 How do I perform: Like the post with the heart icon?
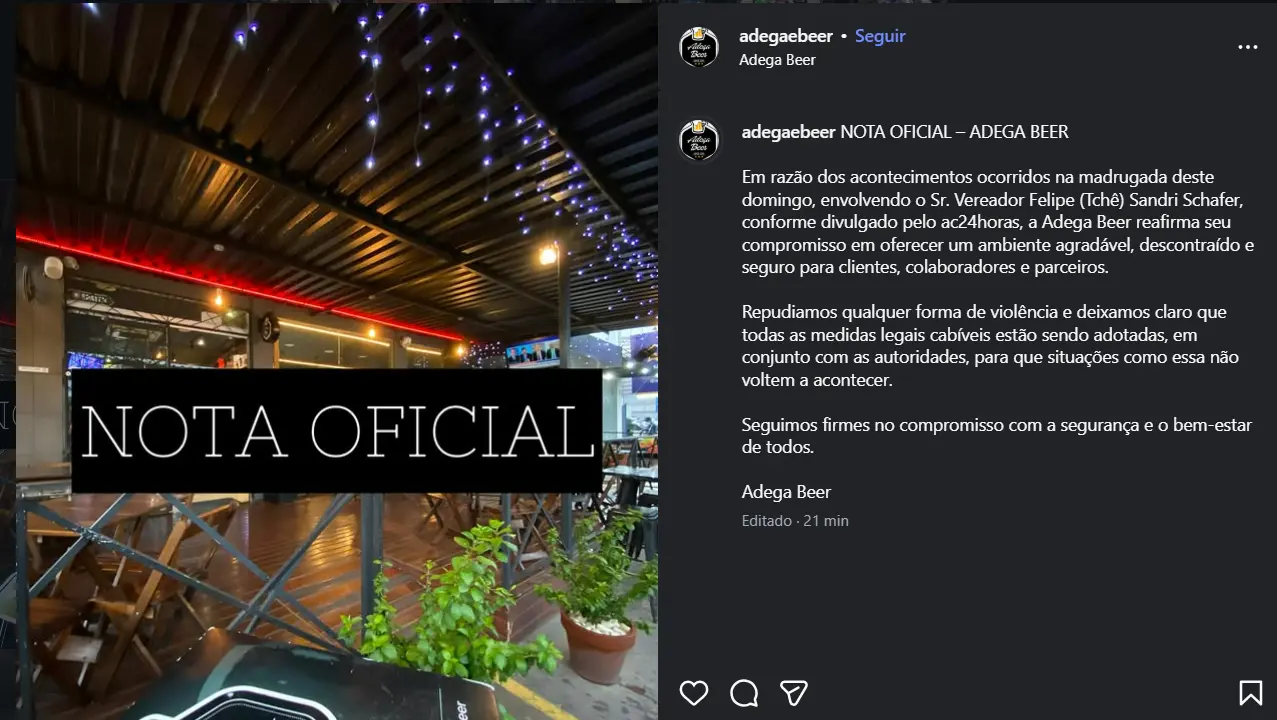click(693, 693)
